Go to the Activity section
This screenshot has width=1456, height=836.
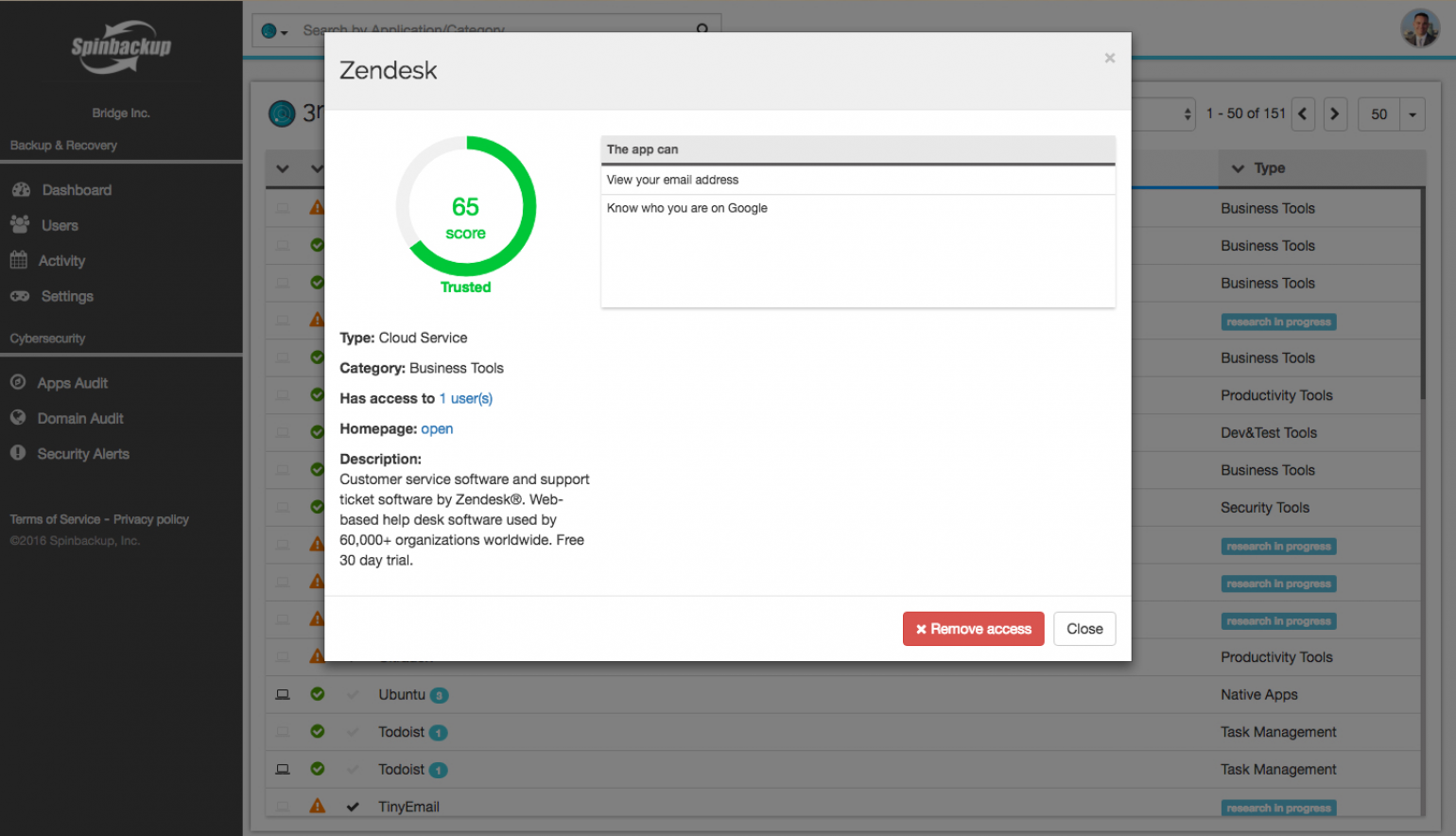pyautogui.click(x=61, y=261)
